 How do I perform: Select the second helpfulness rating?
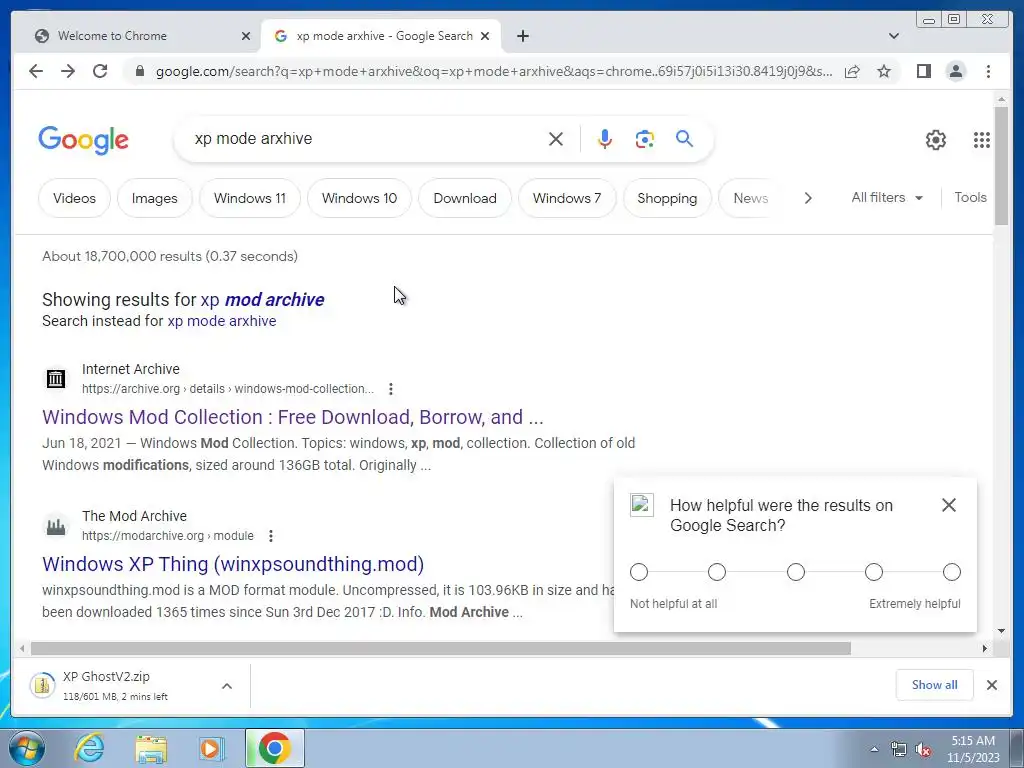coord(716,572)
